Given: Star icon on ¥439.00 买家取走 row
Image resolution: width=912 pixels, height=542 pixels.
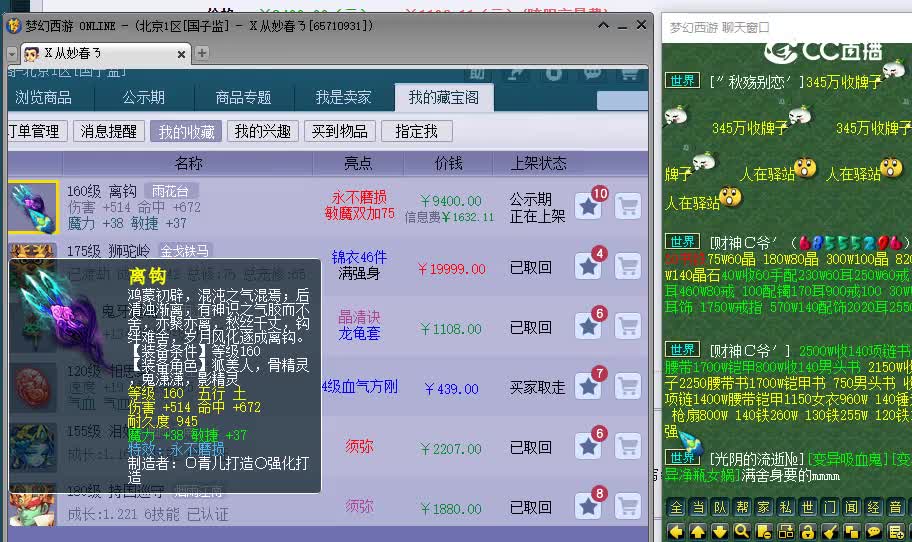Looking at the screenshot, I should [589, 386].
